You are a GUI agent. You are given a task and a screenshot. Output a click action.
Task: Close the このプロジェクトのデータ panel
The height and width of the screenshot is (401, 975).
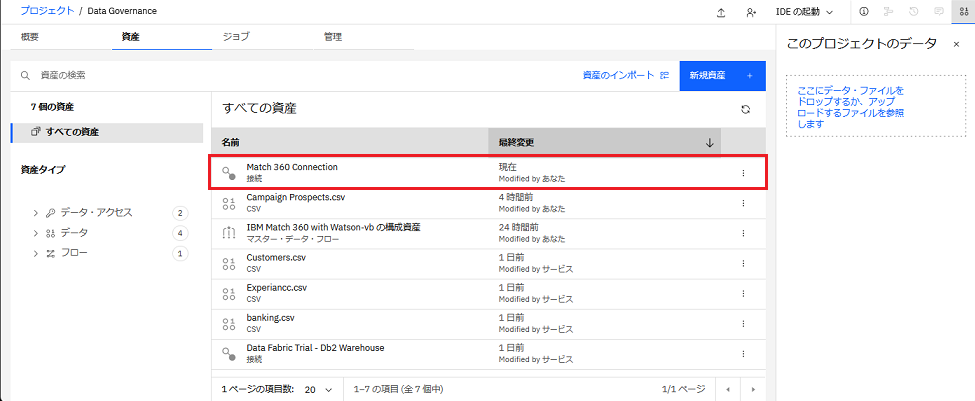956,44
